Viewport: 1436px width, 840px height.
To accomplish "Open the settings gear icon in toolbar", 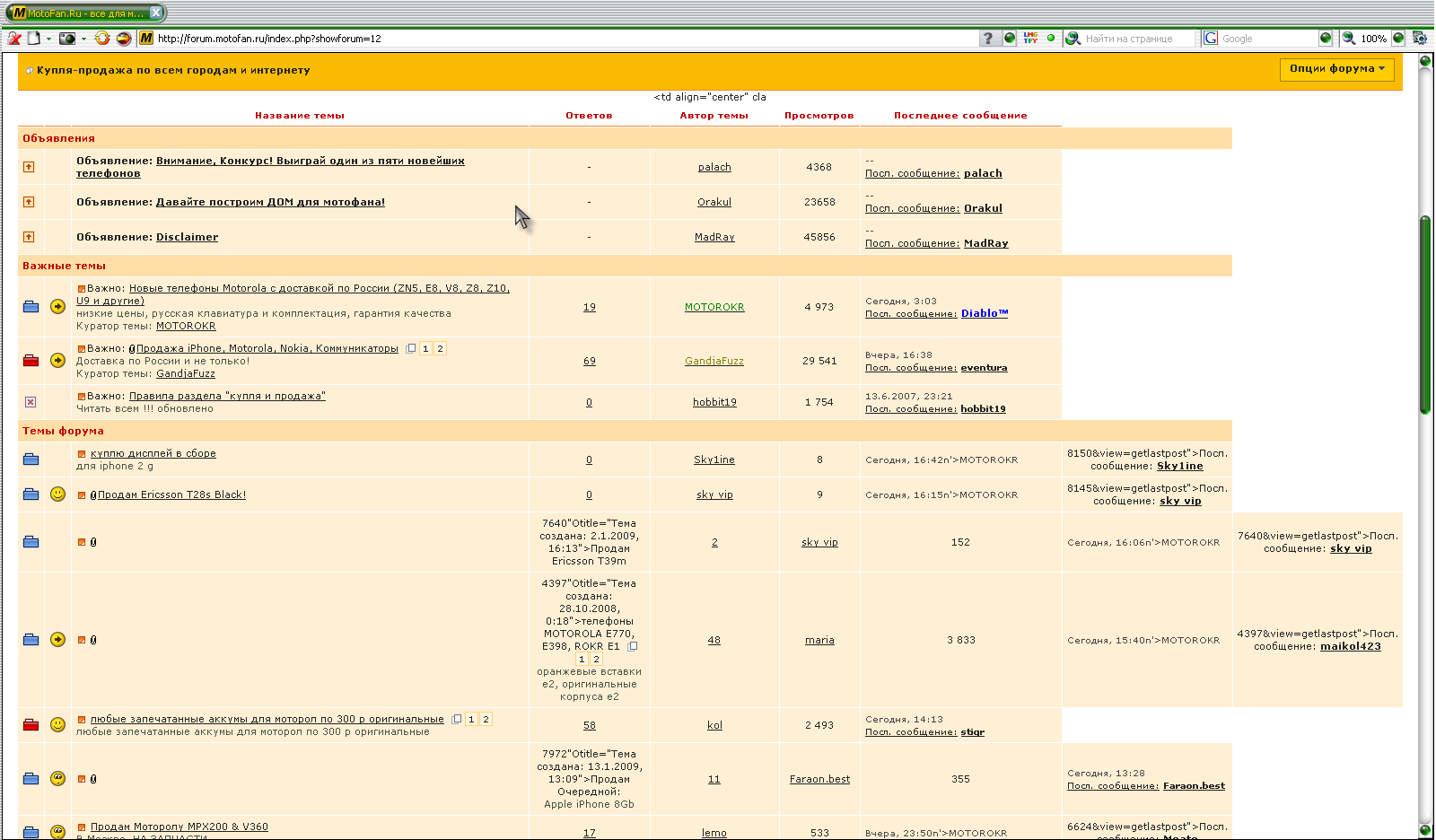I will (1420, 38).
